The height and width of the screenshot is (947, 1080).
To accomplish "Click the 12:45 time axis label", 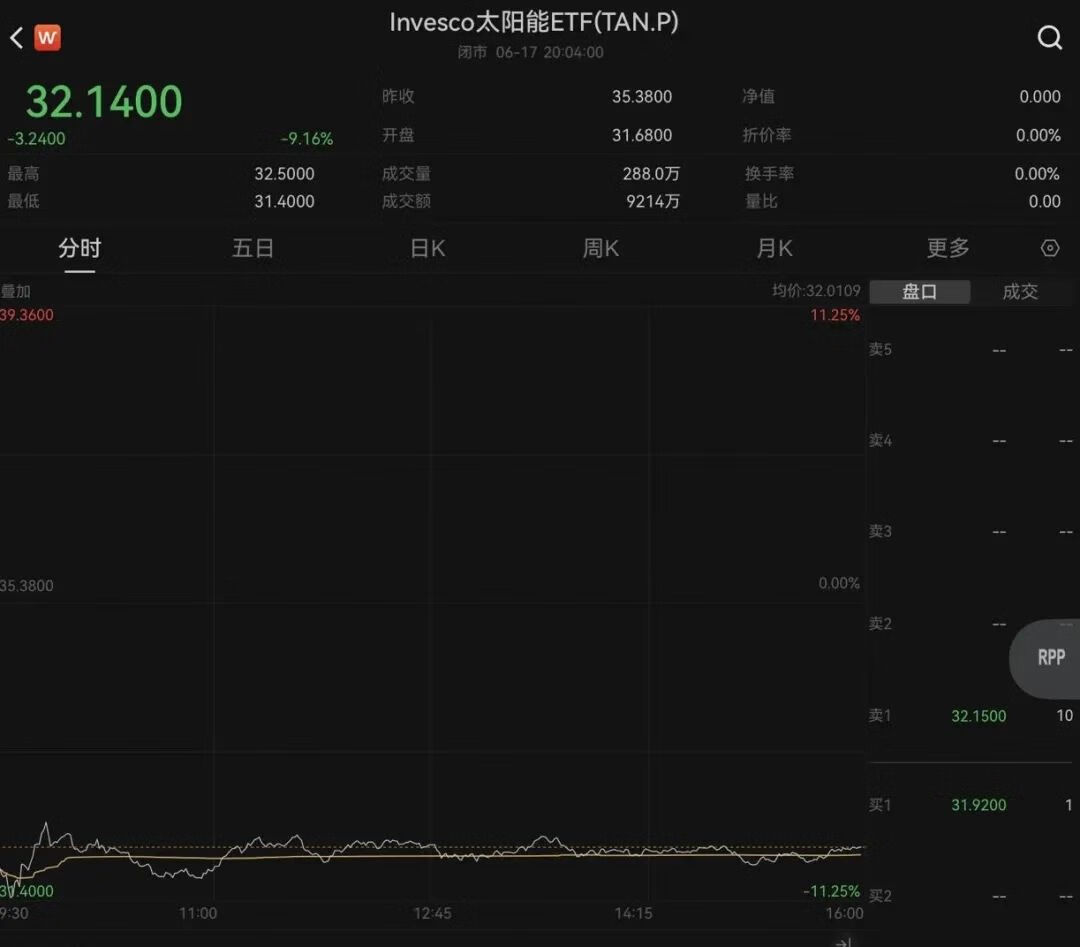I will coord(433,913).
